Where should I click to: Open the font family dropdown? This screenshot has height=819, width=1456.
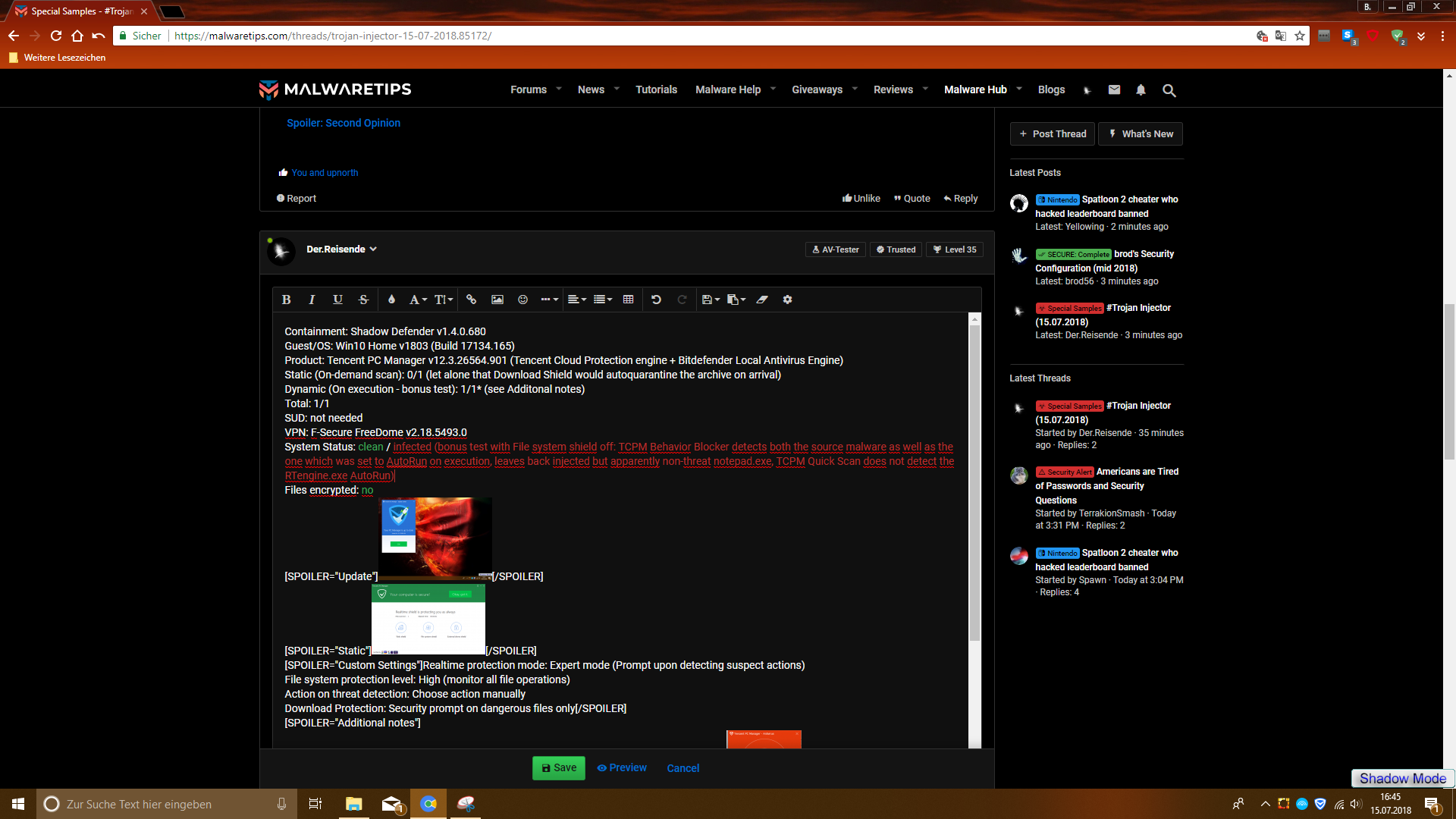pyautogui.click(x=418, y=300)
